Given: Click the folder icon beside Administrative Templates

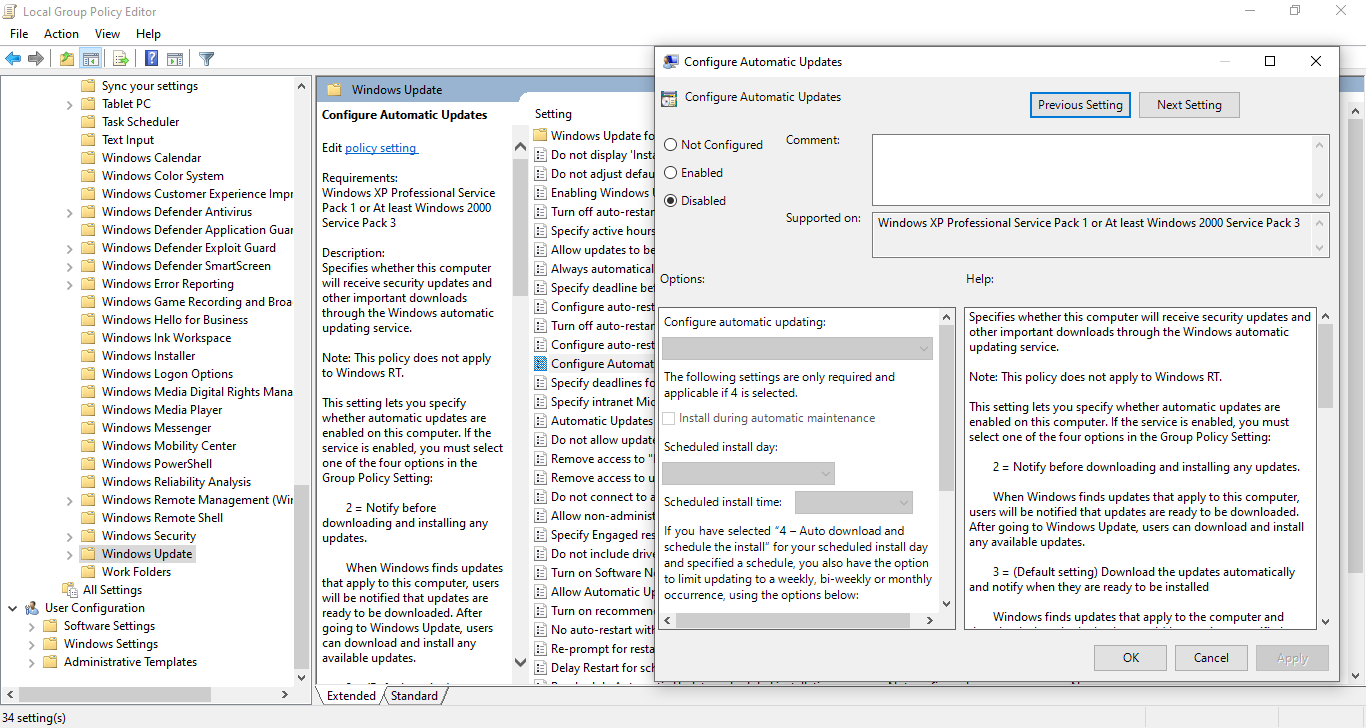Looking at the screenshot, I should [50, 662].
